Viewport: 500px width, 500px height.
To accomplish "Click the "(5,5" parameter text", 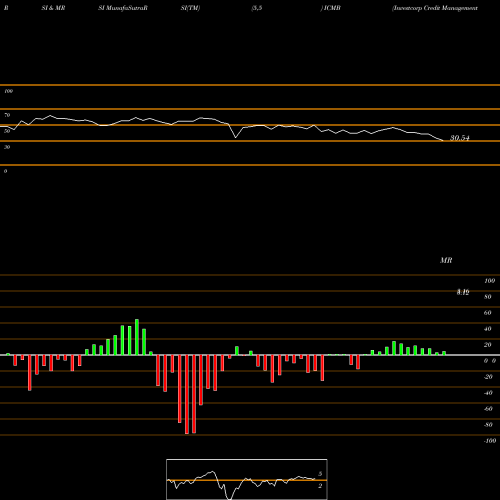I will click(257, 8).
